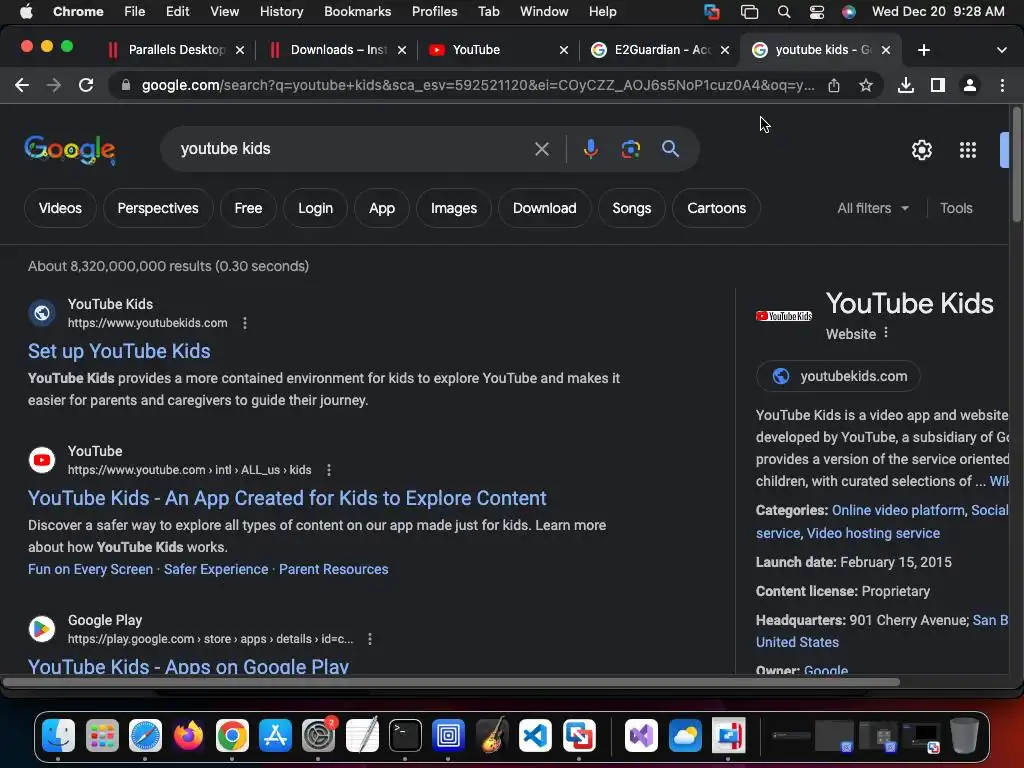Viewport: 1024px width, 768px height.
Task: Open Safari from the Dock
Action: pyautogui.click(x=145, y=736)
